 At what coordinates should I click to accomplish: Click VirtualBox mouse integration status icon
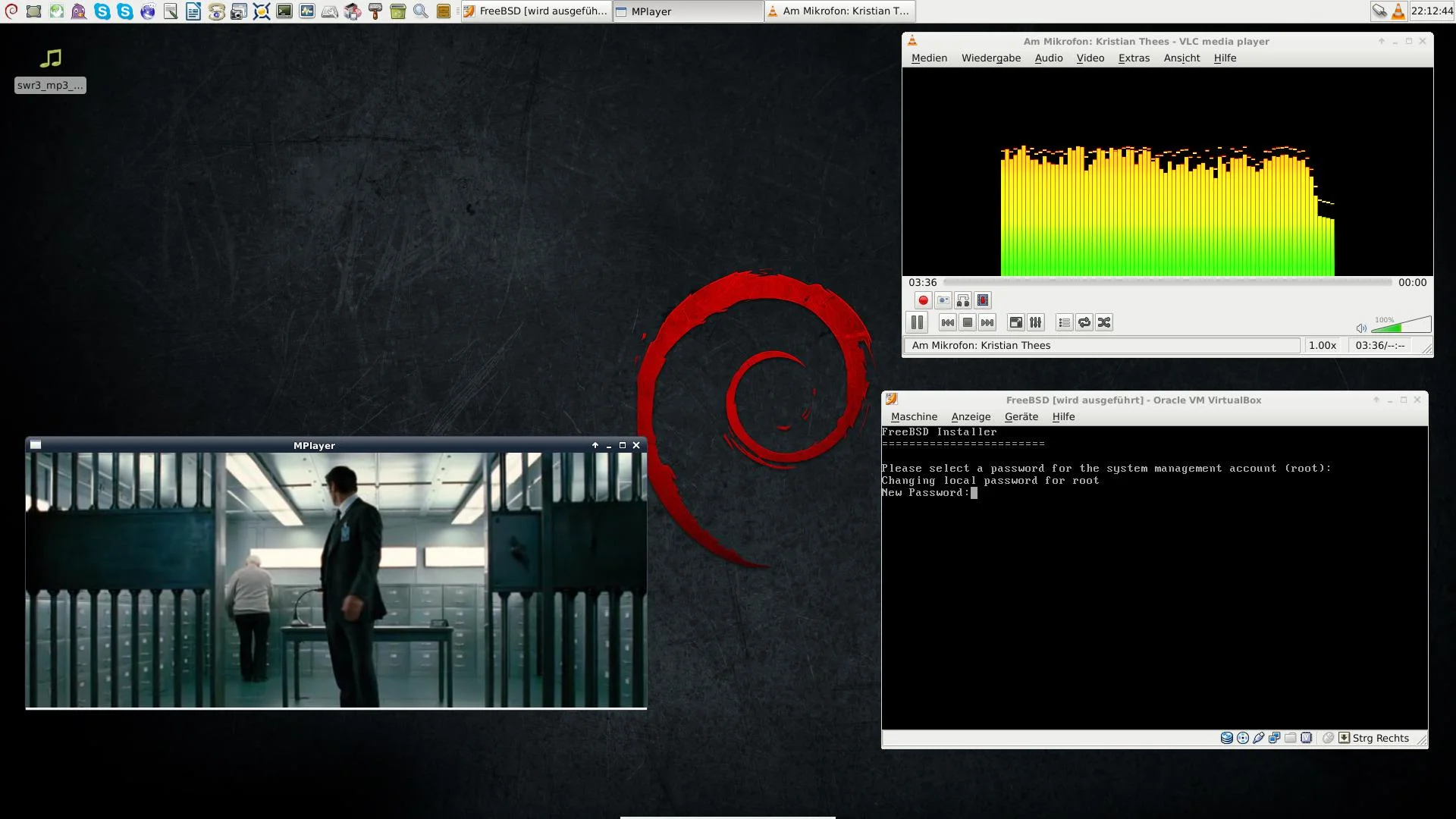(1328, 738)
